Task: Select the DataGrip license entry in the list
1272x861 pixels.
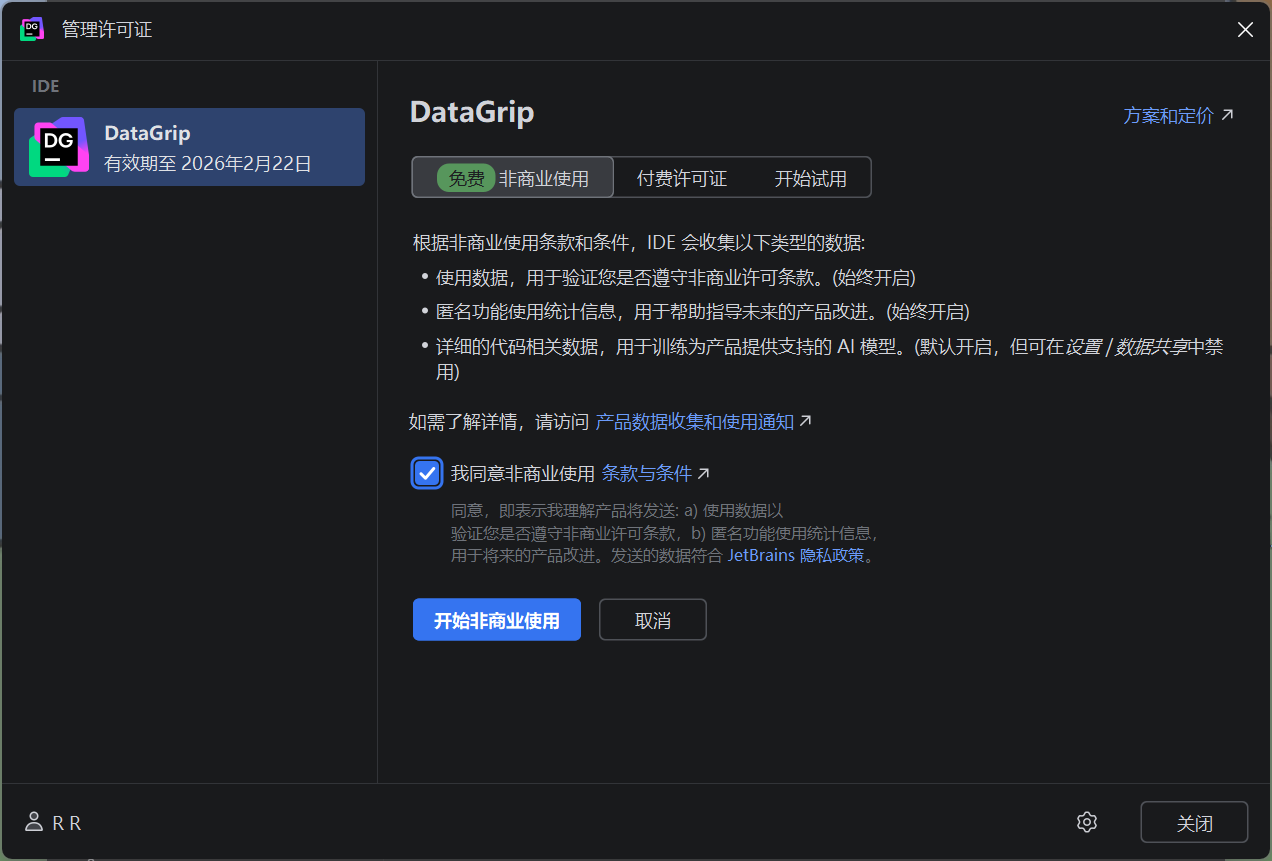Action: point(189,147)
